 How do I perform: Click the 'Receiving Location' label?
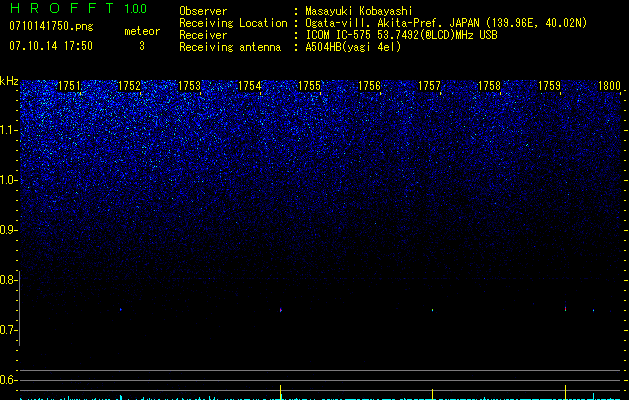click(x=233, y=23)
